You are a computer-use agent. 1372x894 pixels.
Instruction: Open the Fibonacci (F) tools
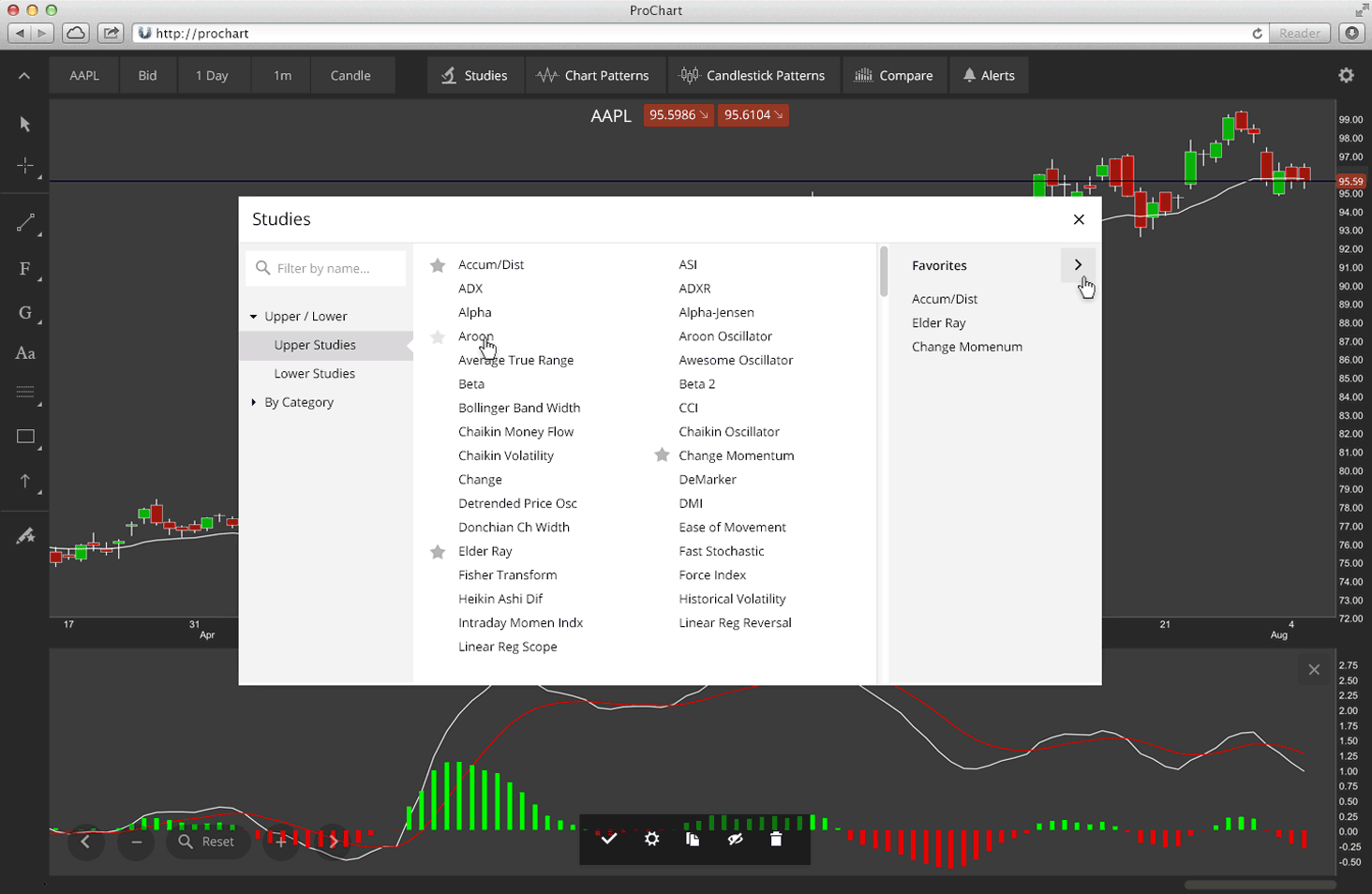25,269
